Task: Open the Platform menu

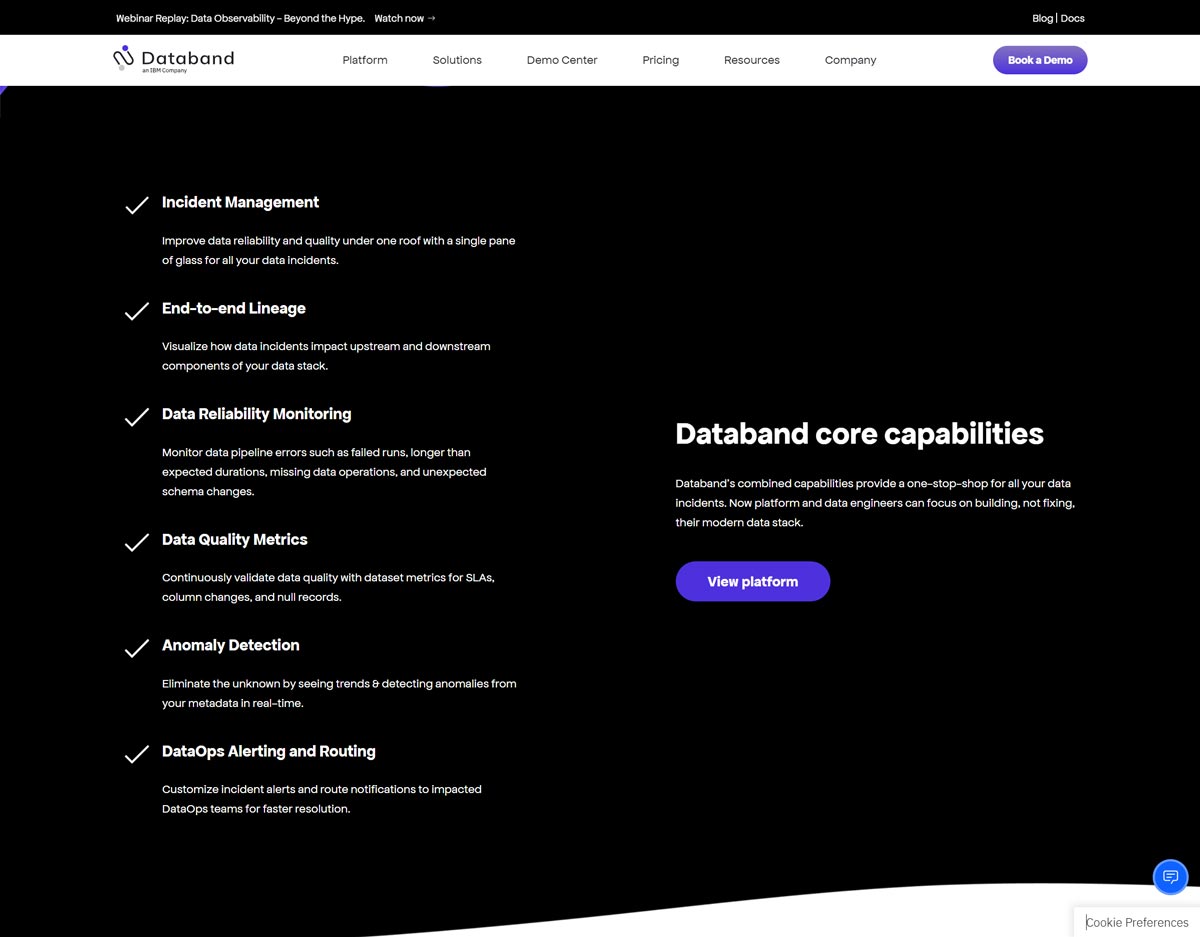Action: [x=365, y=60]
